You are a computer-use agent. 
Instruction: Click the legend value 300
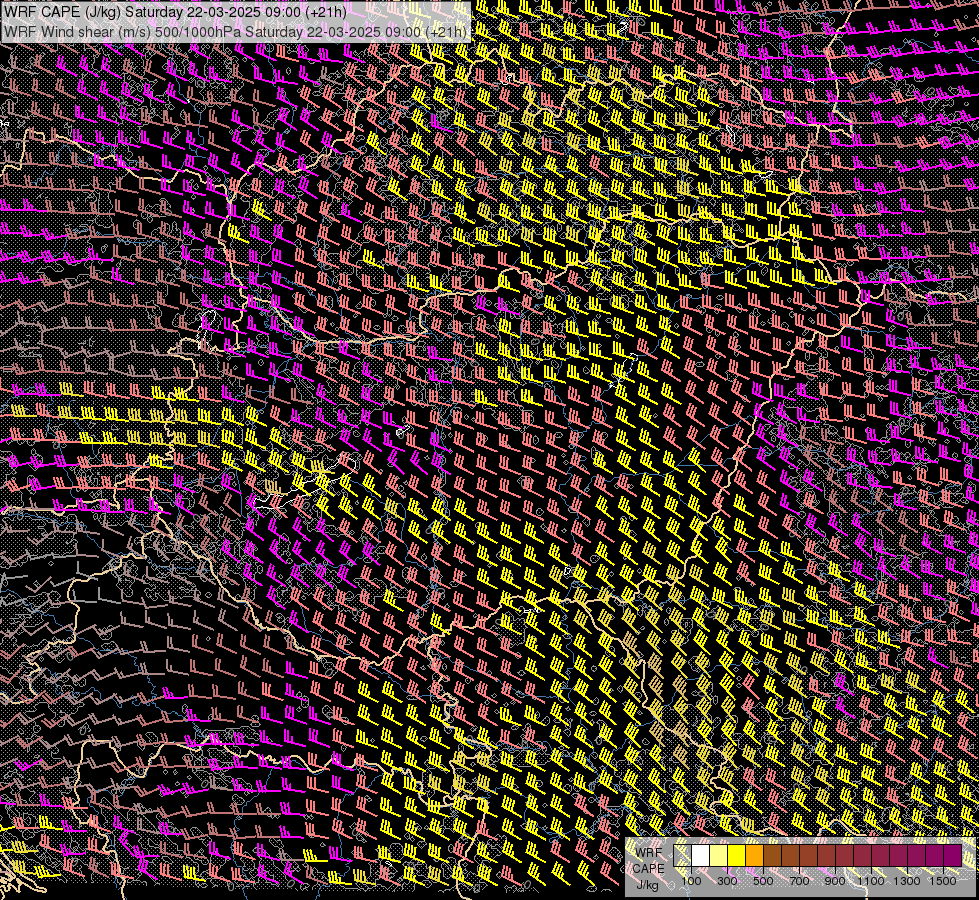pos(727,881)
